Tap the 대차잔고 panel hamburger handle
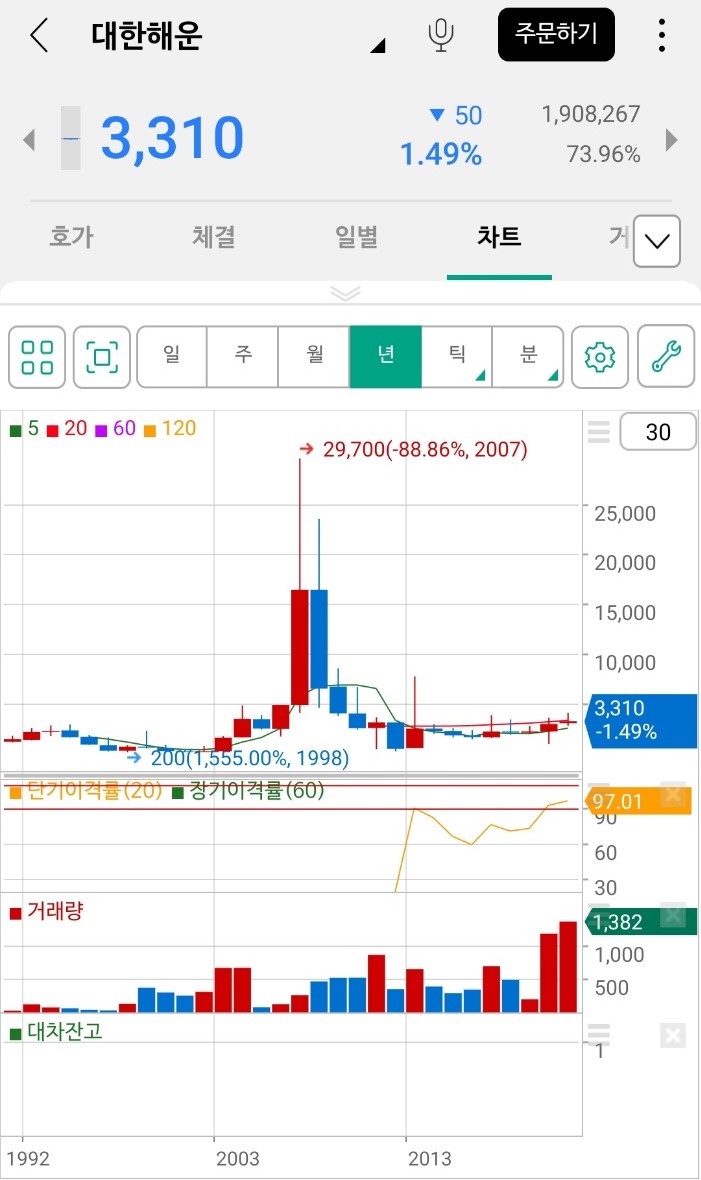701x1180 pixels. coord(599,1033)
